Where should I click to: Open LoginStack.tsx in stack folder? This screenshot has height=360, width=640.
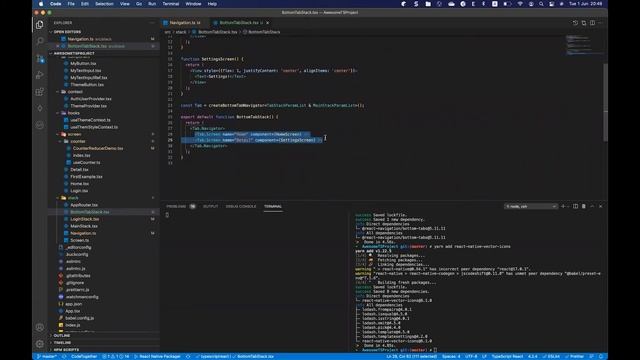pyautogui.click(x=84, y=219)
